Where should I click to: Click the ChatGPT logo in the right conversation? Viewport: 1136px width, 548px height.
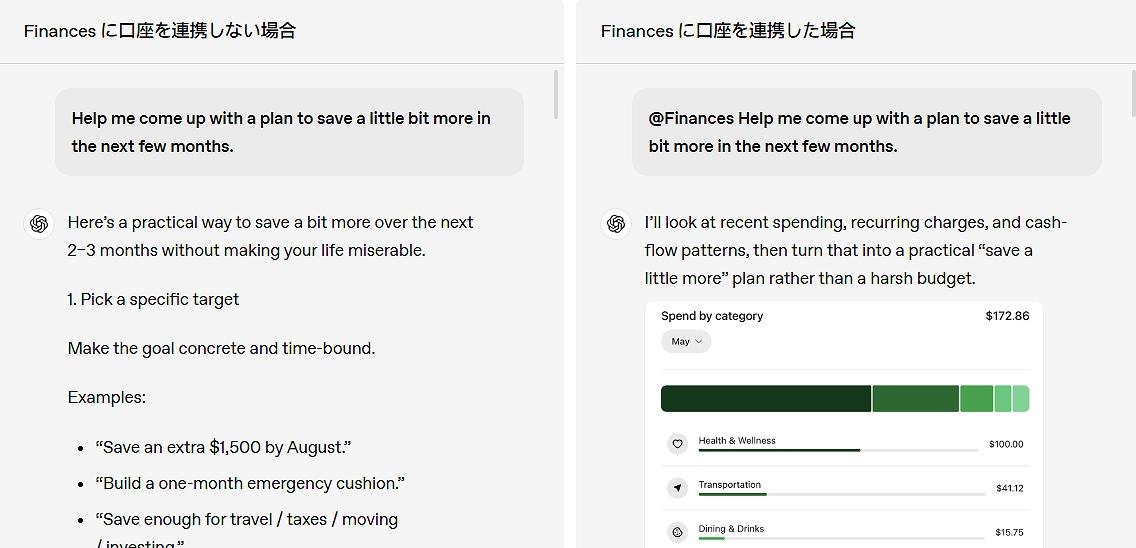coord(616,223)
